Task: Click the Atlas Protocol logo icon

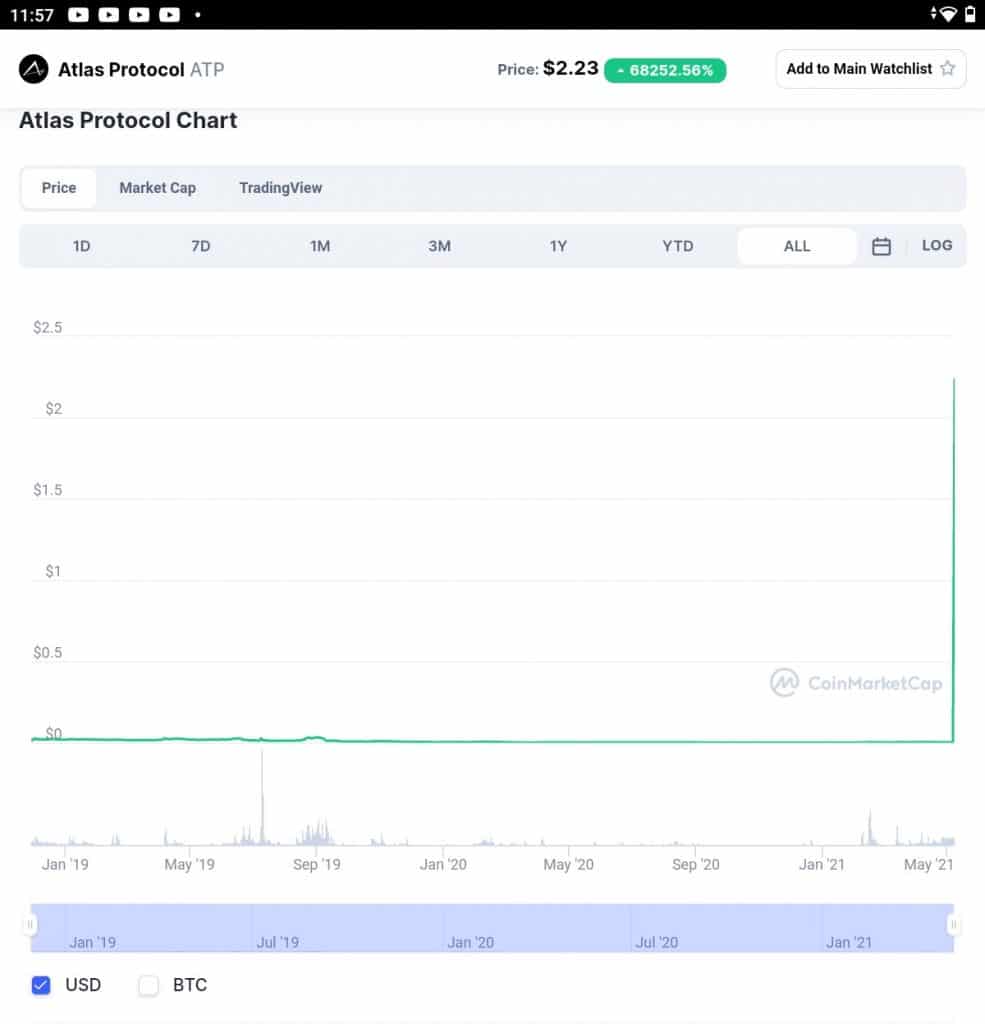Action: pyautogui.click(x=33, y=69)
